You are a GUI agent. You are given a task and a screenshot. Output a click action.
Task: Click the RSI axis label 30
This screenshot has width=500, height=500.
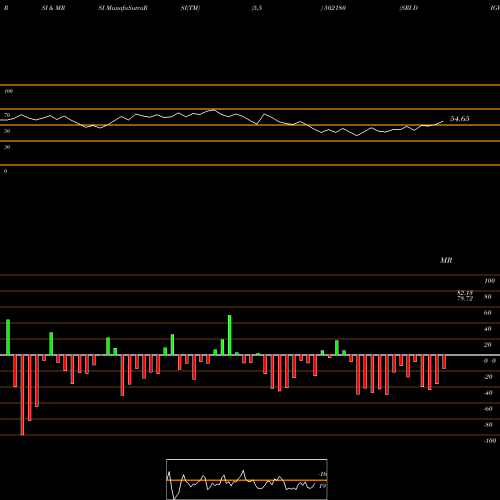click(7, 147)
